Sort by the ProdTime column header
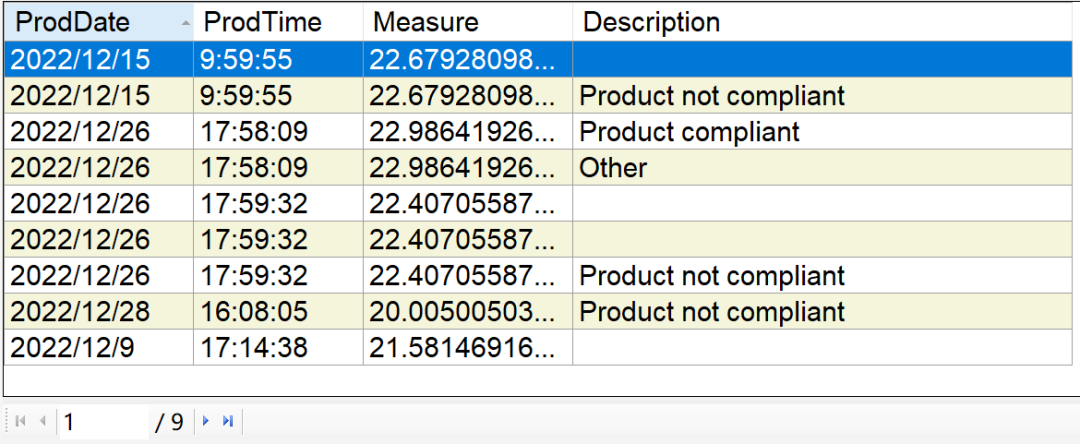This screenshot has width=1080, height=444. pyautogui.click(x=263, y=22)
